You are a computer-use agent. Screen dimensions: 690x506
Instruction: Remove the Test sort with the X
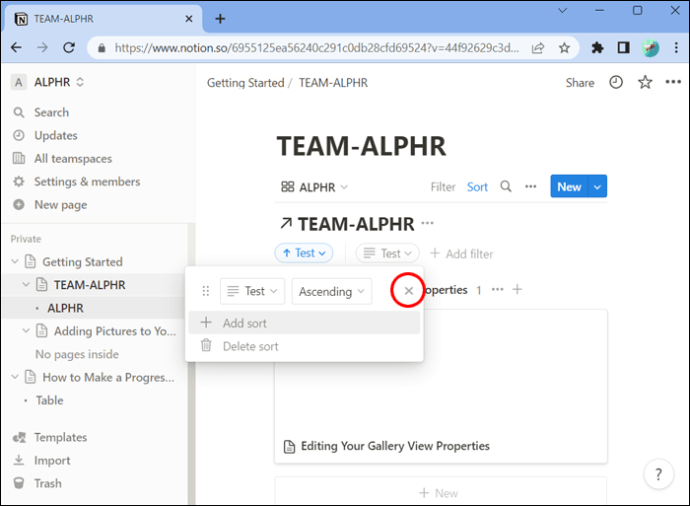click(408, 290)
